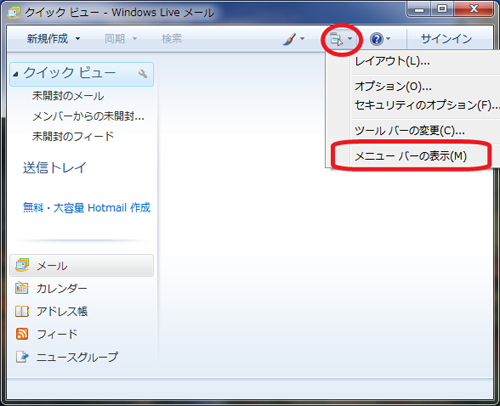
Task: Open the アドレス帳 address book icon
Action: (22, 311)
